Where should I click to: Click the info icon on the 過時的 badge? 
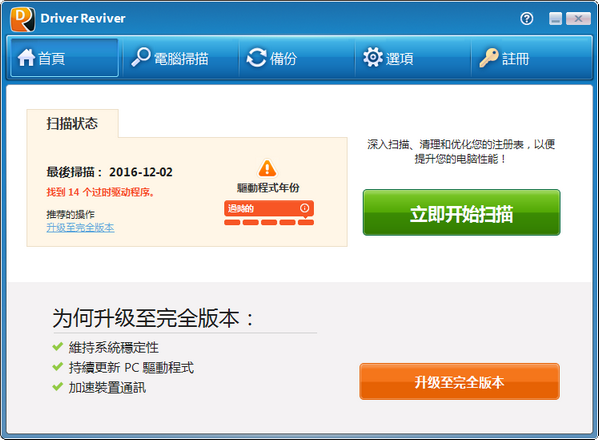pyautogui.click(x=304, y=208)
